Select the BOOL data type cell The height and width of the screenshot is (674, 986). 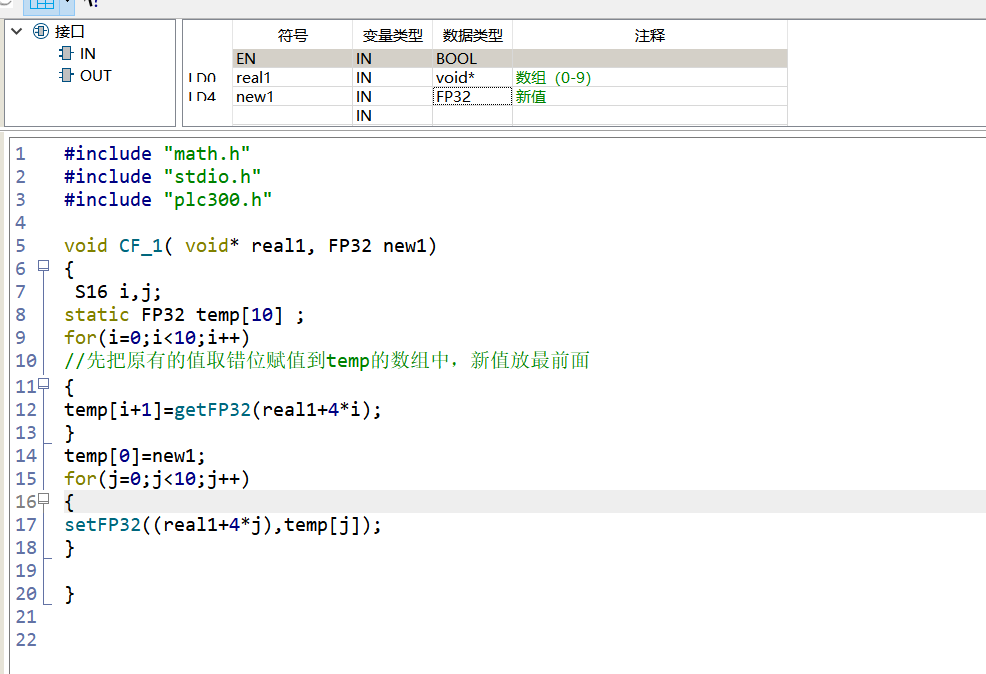(x=472, y=58)
